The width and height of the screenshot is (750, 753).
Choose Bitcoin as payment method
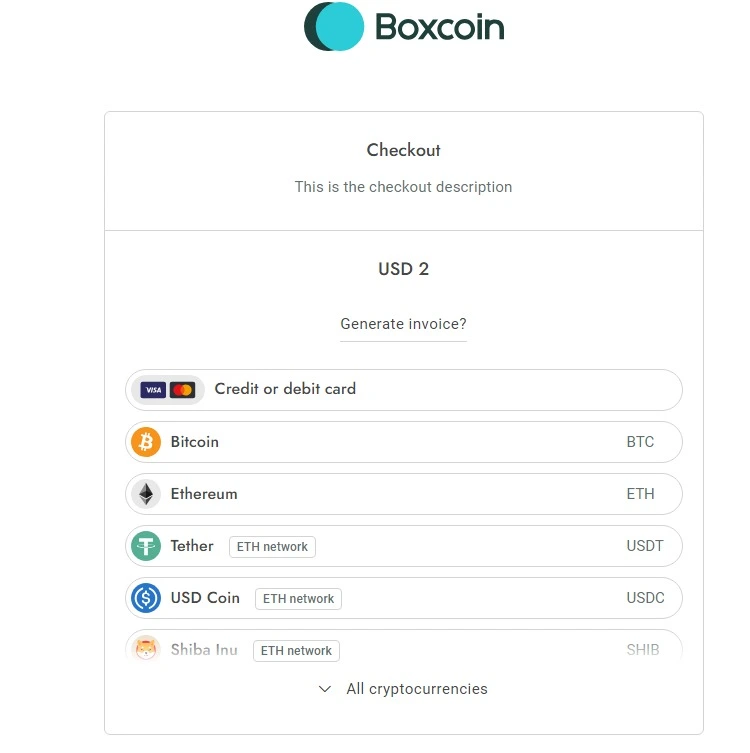pos(195,442)
